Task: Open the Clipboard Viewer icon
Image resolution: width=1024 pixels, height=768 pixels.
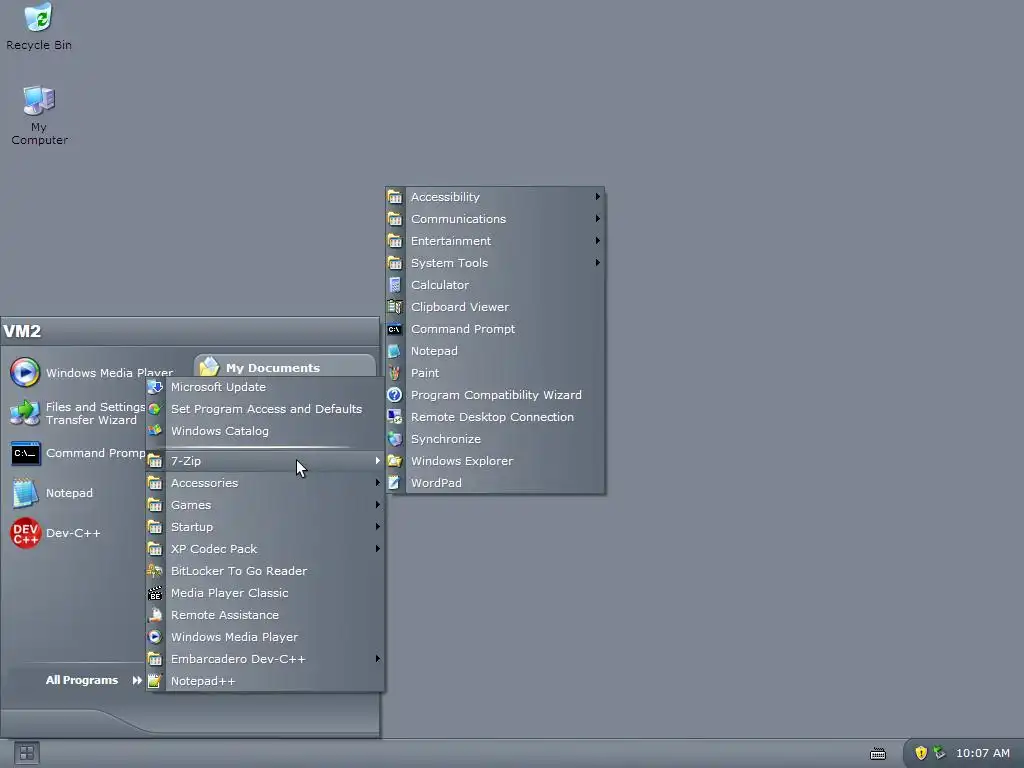Action: click(394, 307)
